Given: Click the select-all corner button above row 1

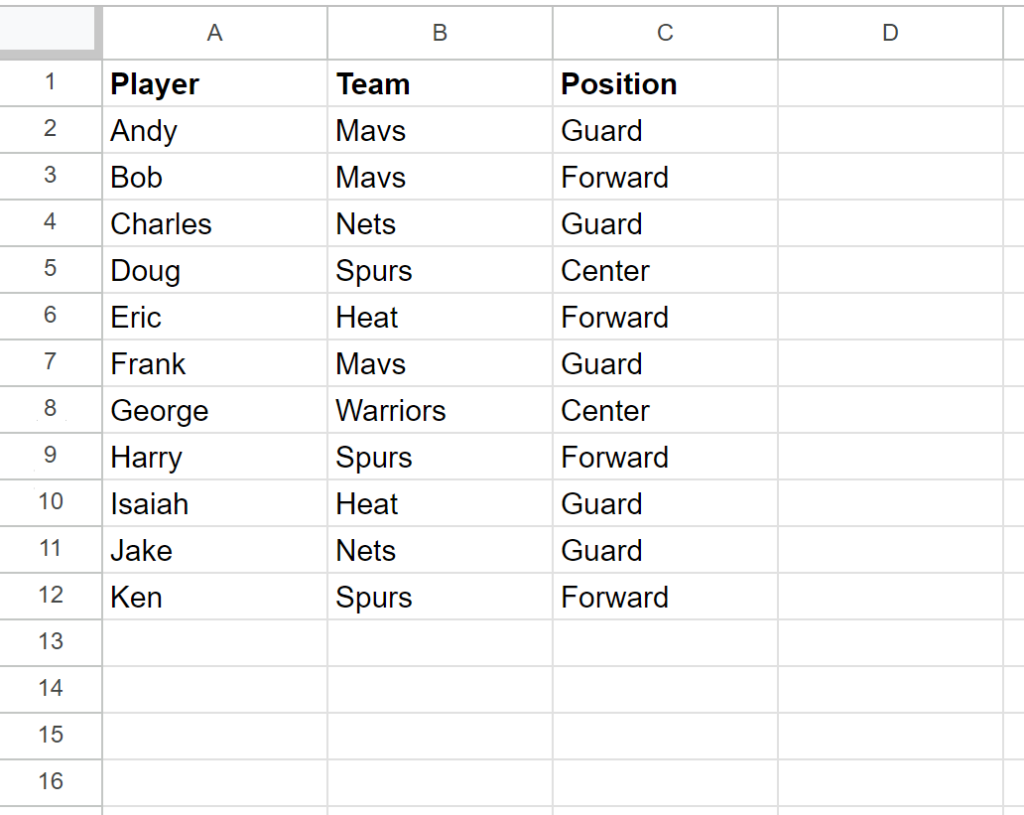Looking at the screenshot, I should tap(50, 31).
